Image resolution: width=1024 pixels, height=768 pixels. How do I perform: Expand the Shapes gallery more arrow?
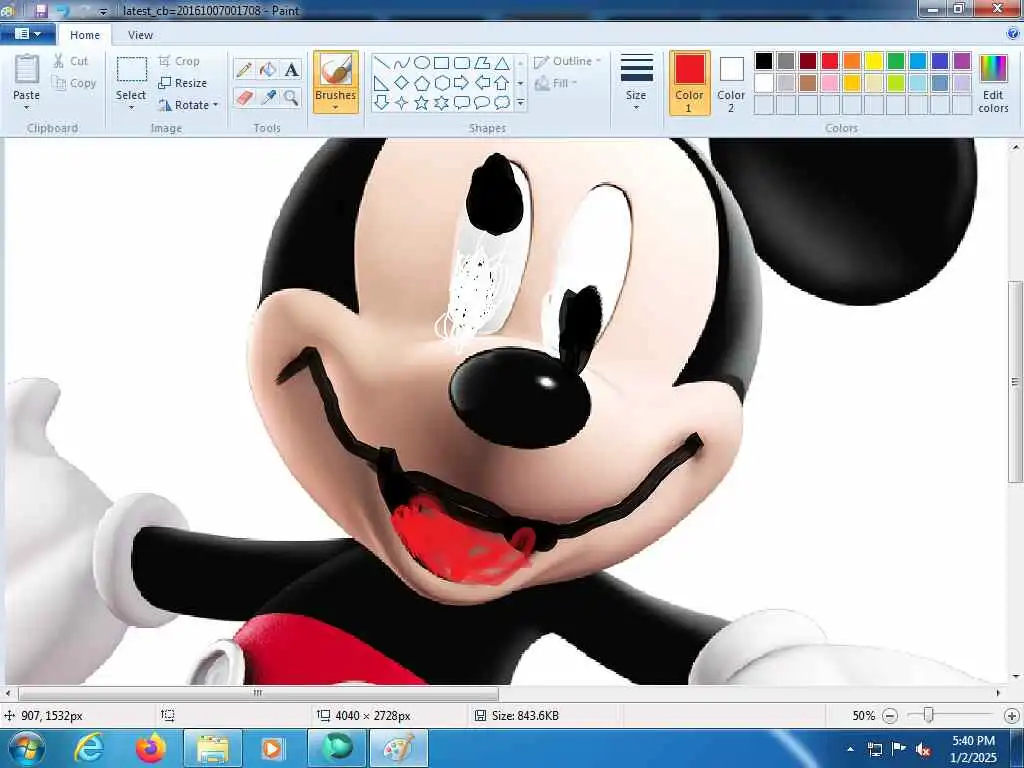[x=520, y=103]
